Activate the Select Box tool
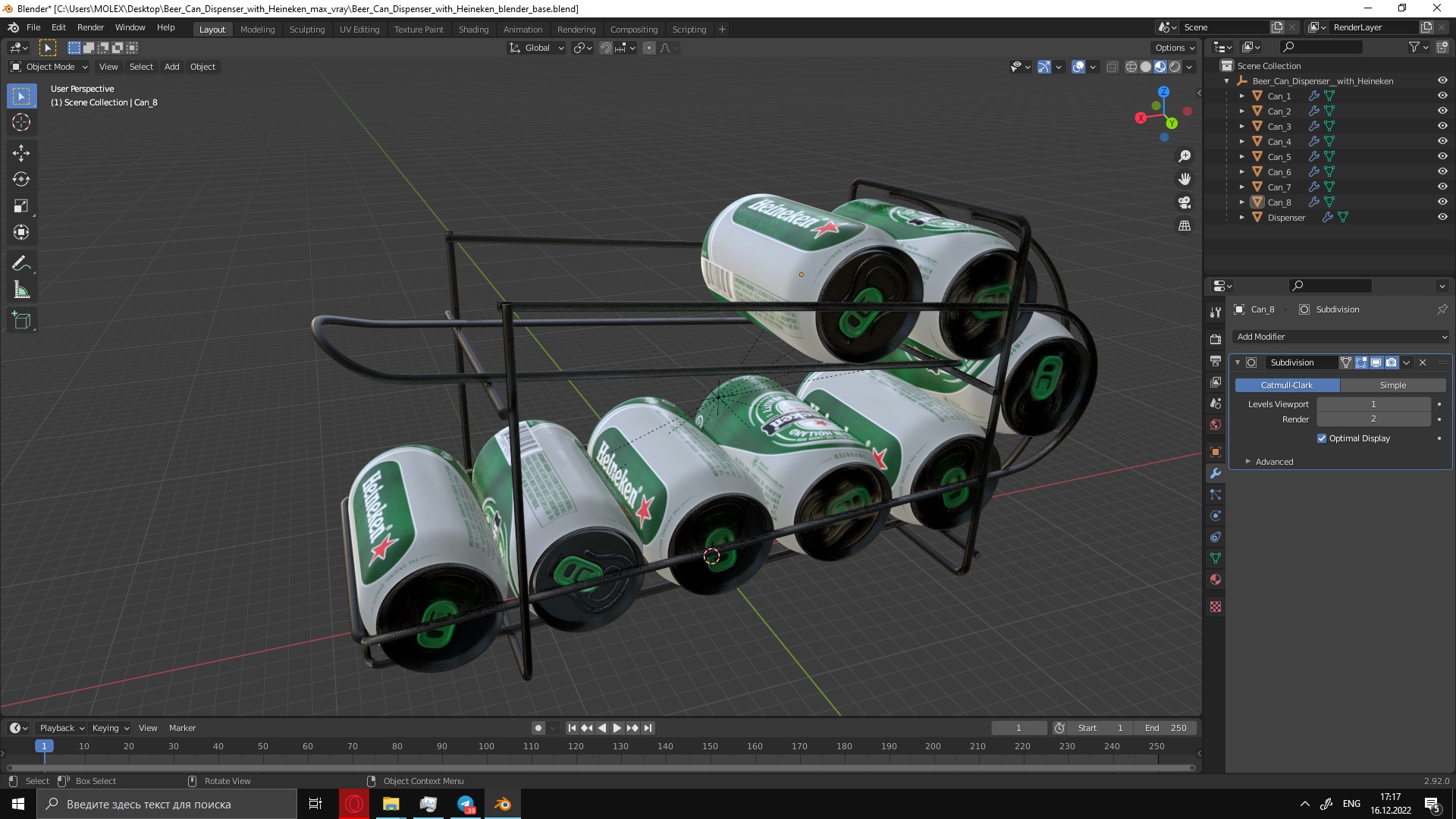Image resolution: width=1456 pixels, height=819 pixels. 21,96
